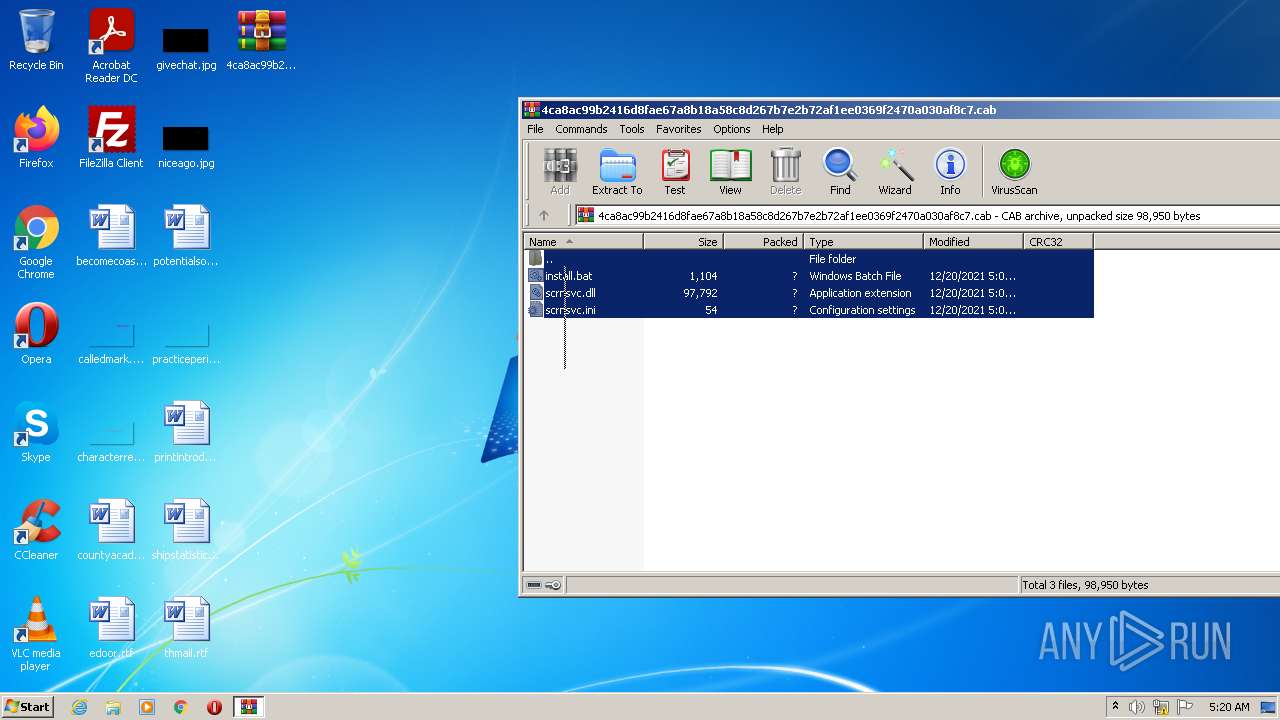Select the scrrsvc.dll file row
1280x720 pixels.
click(809, 293)
